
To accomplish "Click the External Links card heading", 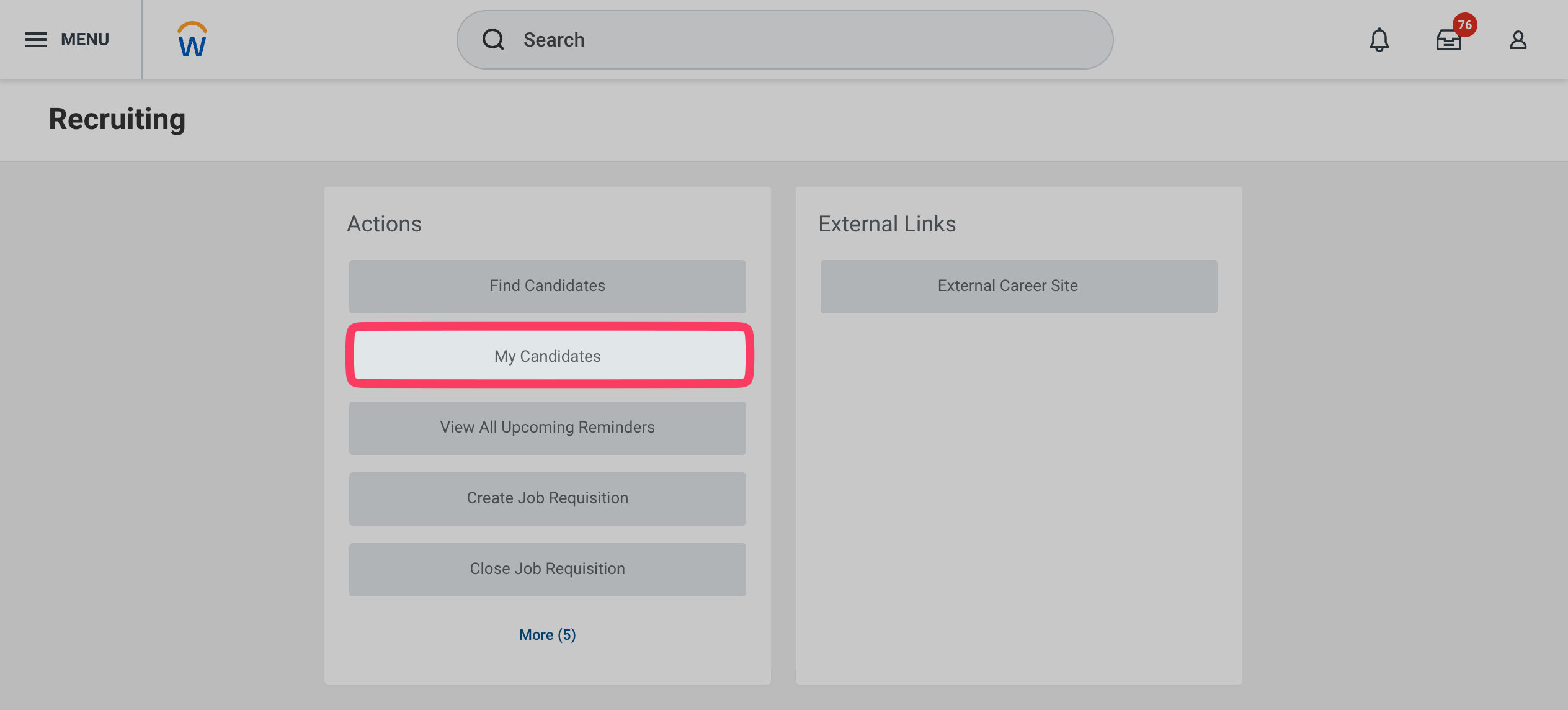I will click(x=887, y=224).
